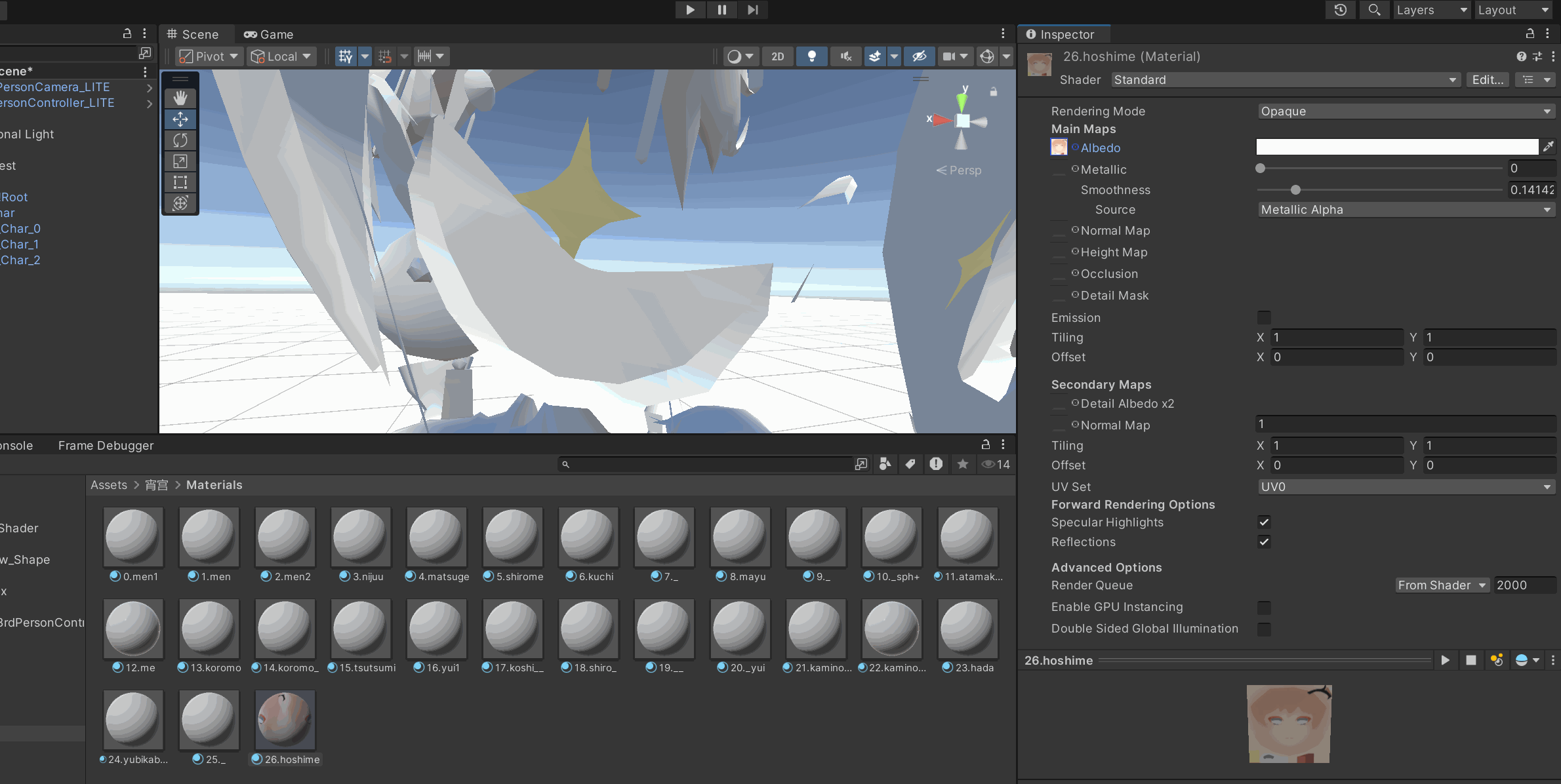Open the Rendering Mode dropdown

pos(1406,111)
